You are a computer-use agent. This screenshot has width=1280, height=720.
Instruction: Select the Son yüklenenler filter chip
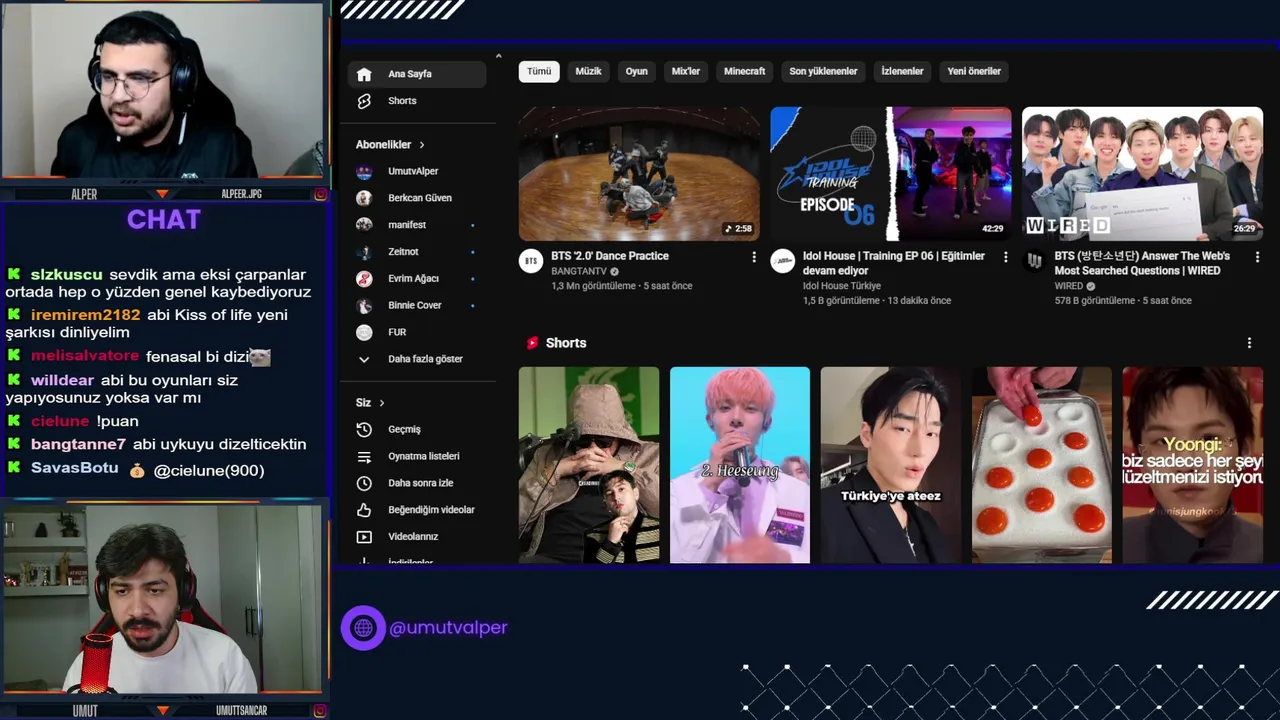coord(823,71)
